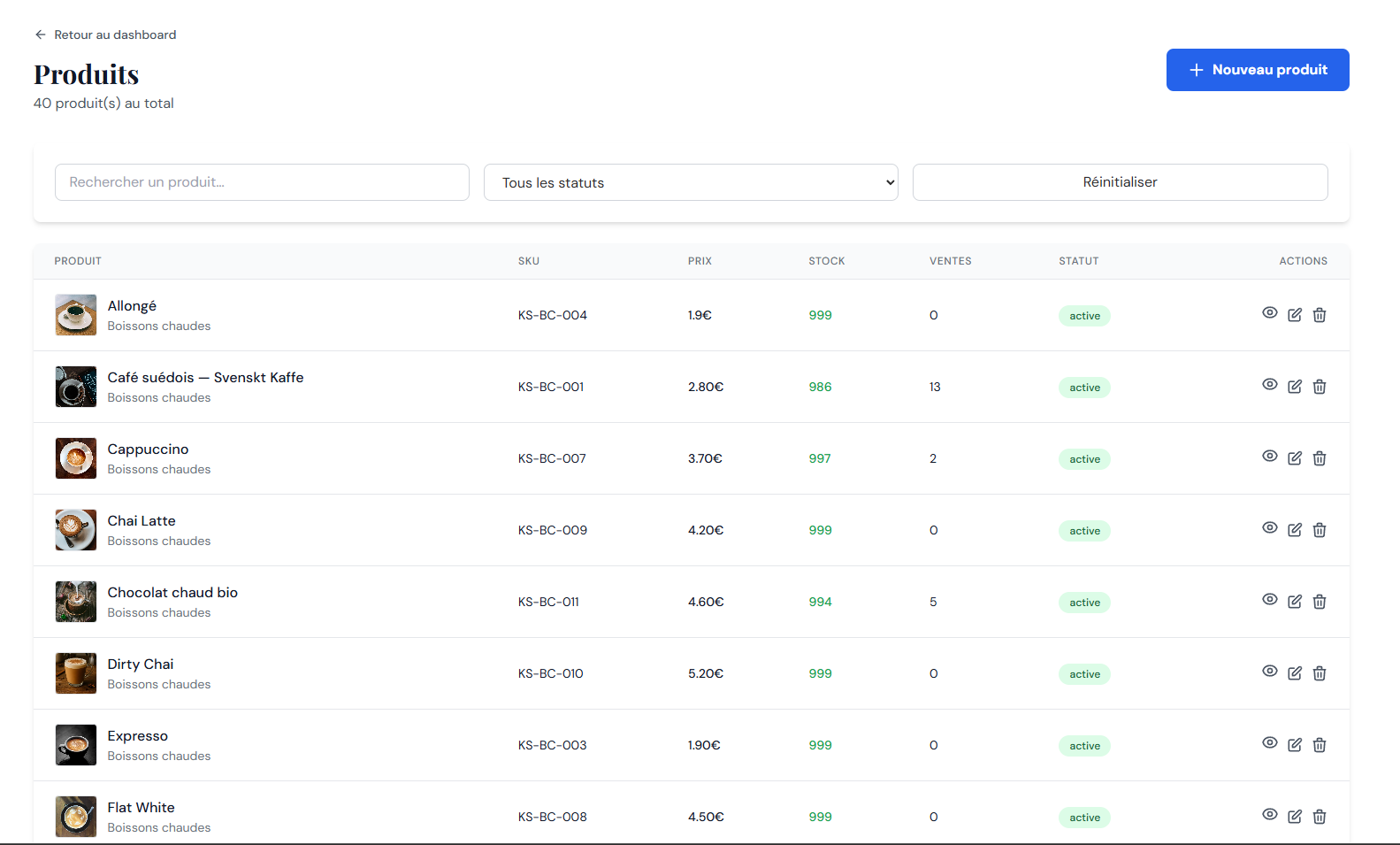The image size is (1400, 845).
Task: Delete the Flat White product
Action: coord(1320,817)
